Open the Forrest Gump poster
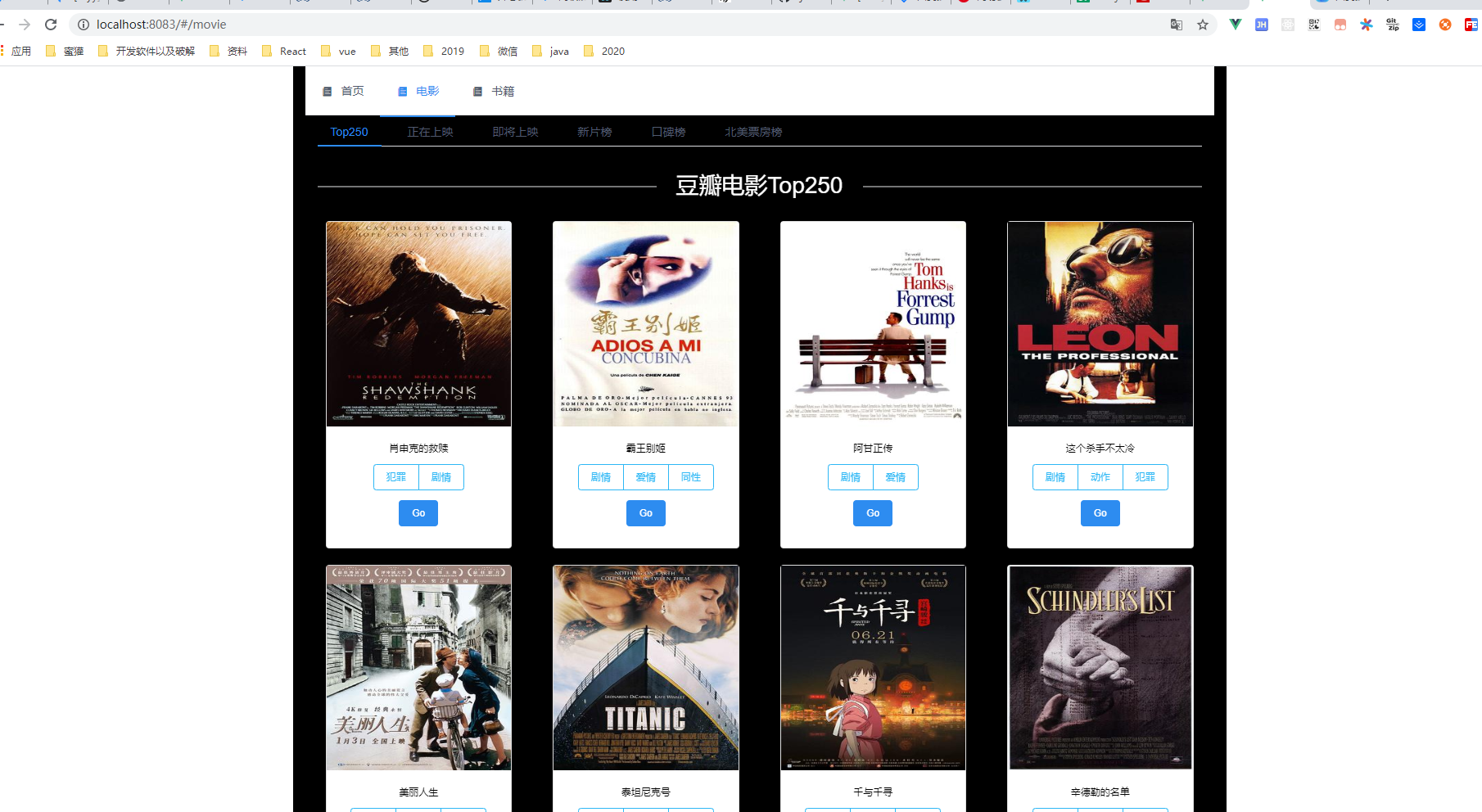The image size is (1482, 812). tap(873, 324)
